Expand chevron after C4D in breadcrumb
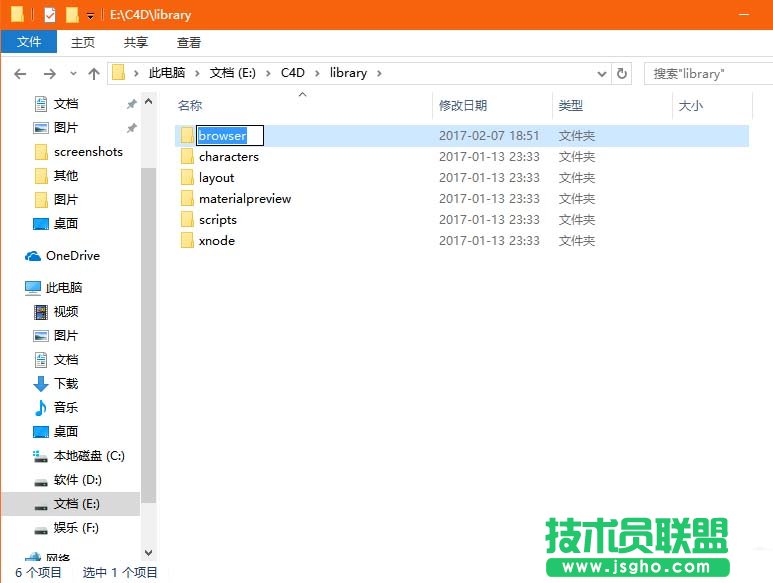 click(317, 73)
